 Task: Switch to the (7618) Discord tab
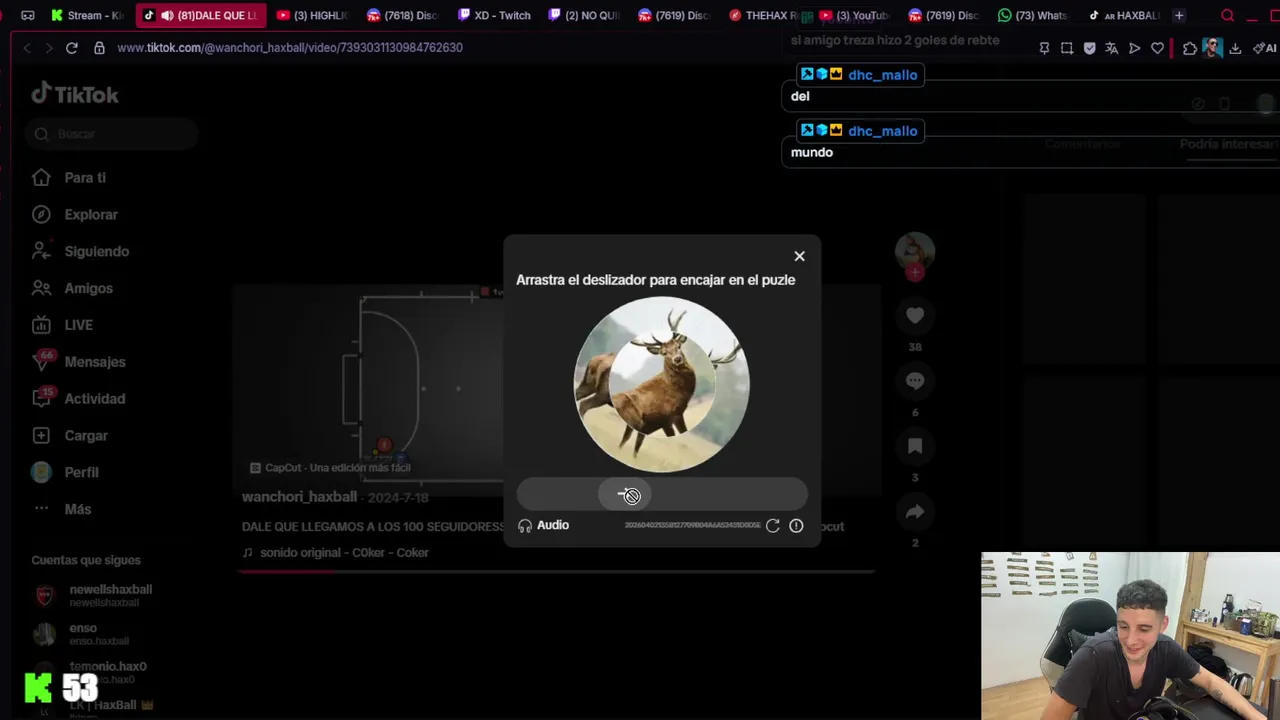point(402,15)
